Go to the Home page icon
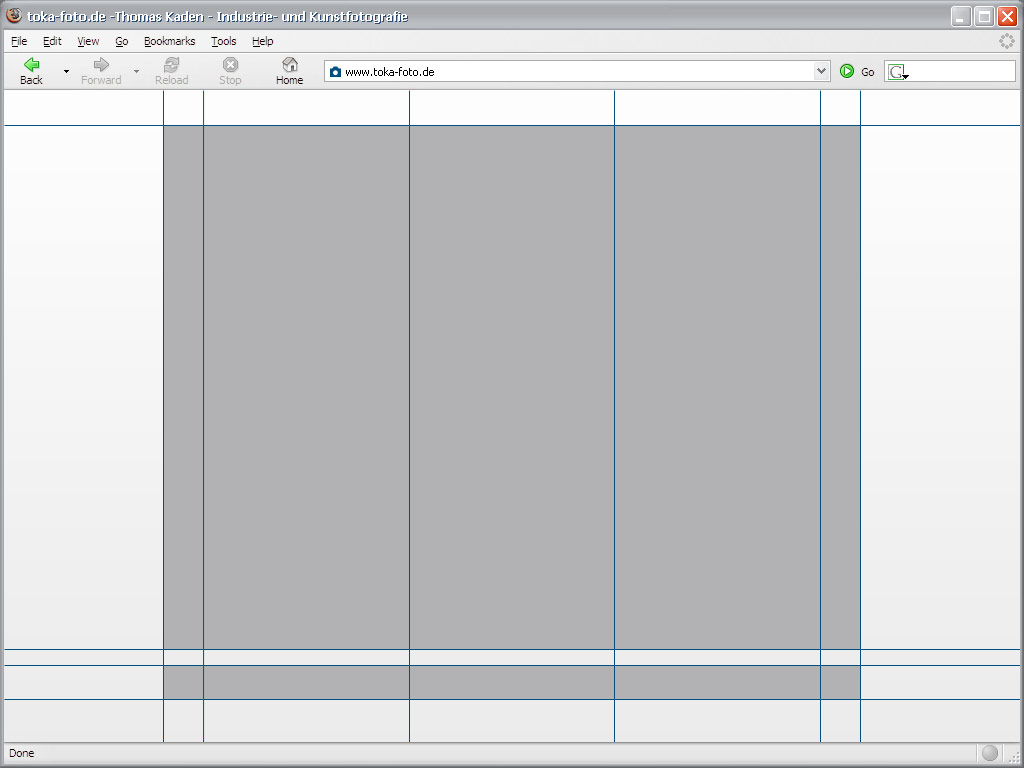 click(289, 65)
